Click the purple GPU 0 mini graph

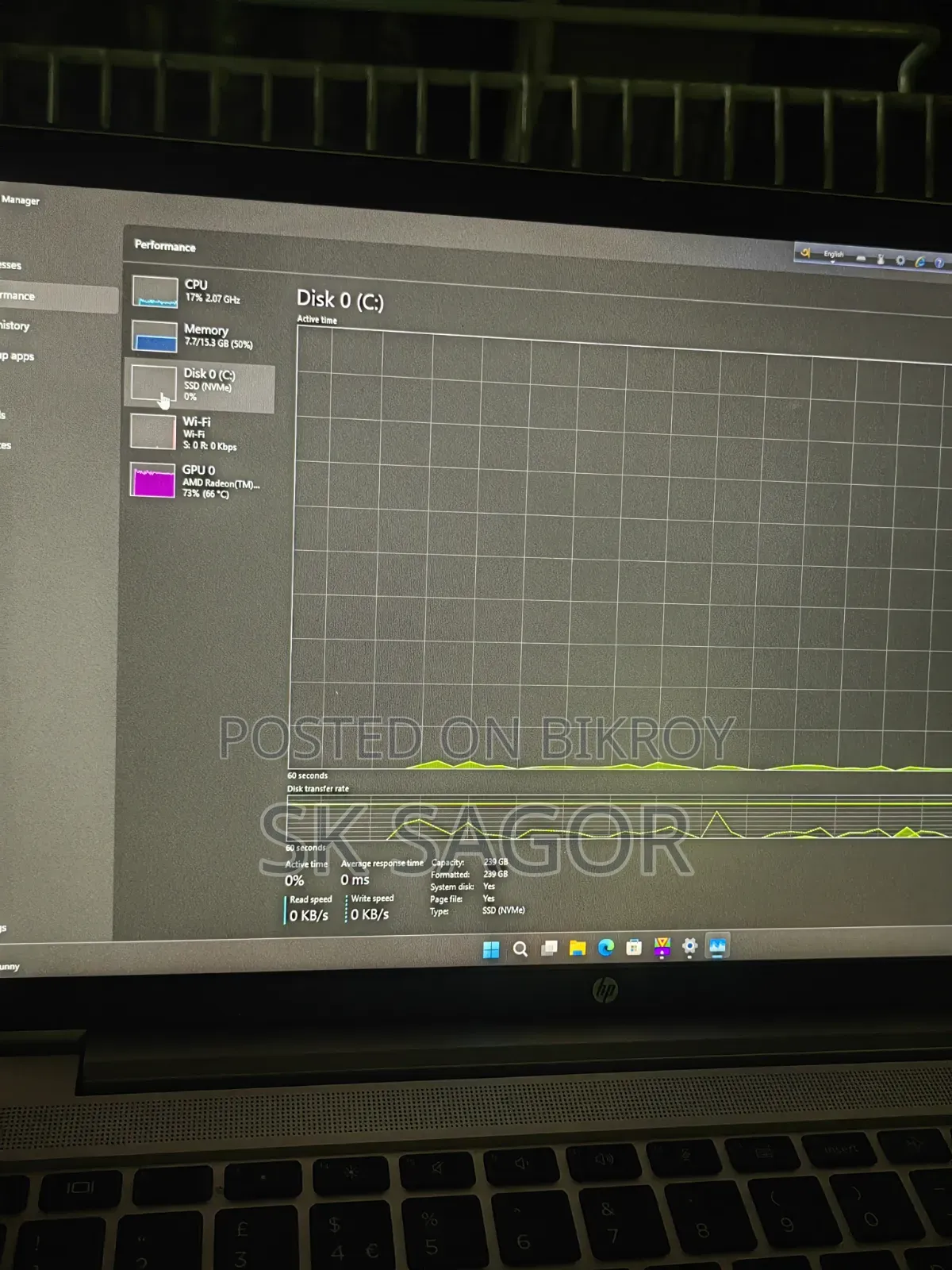tap(153, 480)
